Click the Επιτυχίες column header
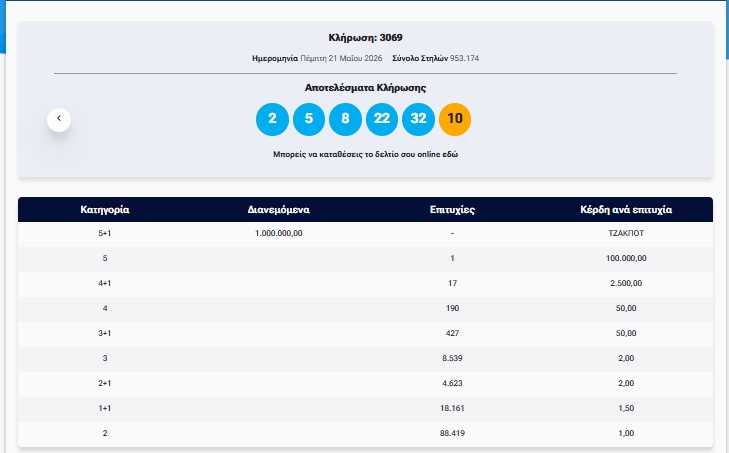 (x=452, y=210)
